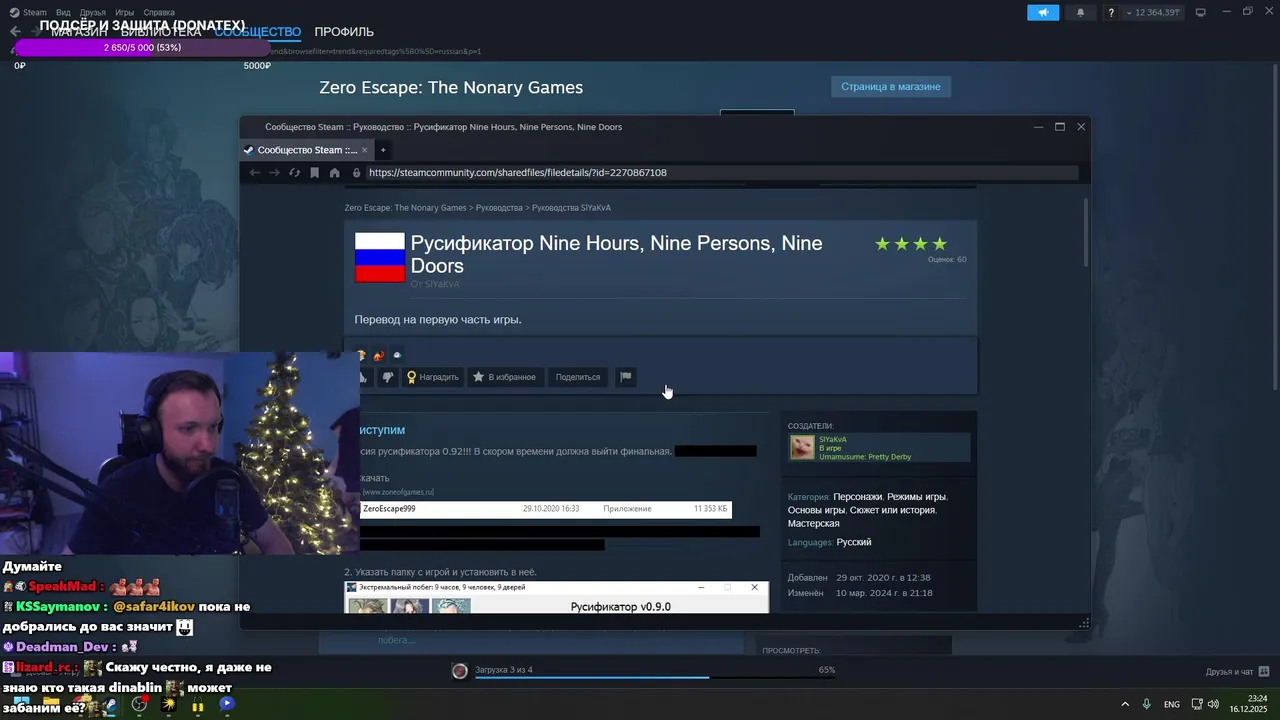Viewport: 1280px width, 720px height.
Task: Click the network icon in the system tray
Action: pyautogui.click(x=1197, y=704)
